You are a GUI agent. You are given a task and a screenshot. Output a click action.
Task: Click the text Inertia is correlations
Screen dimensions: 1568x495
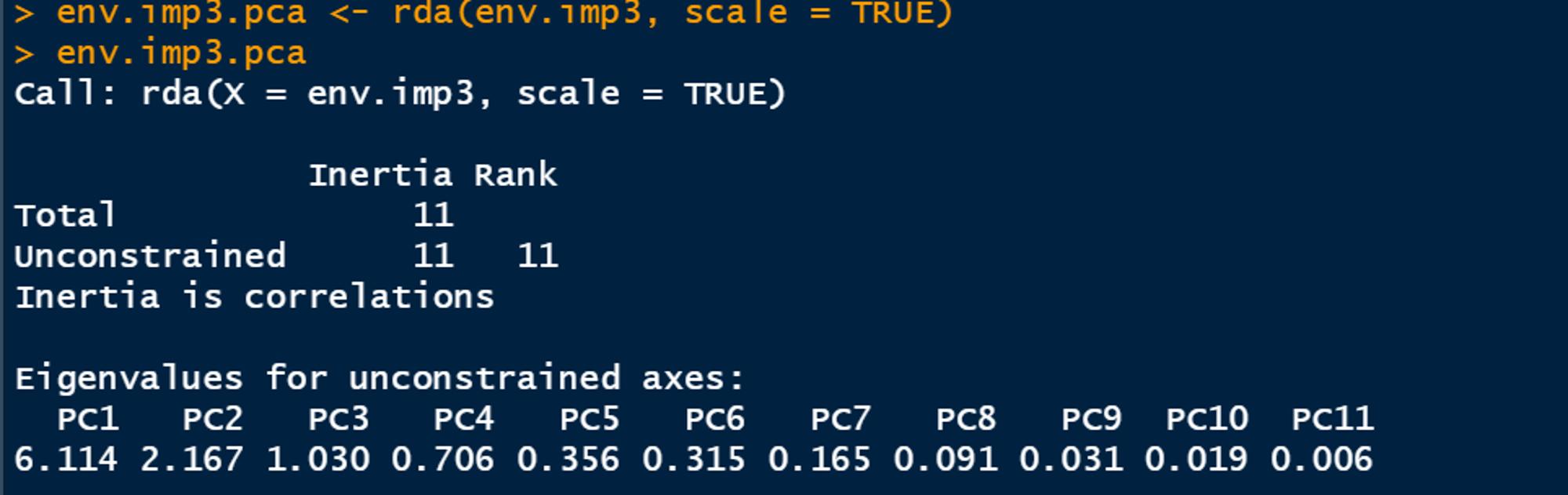[x=254, y=297]
